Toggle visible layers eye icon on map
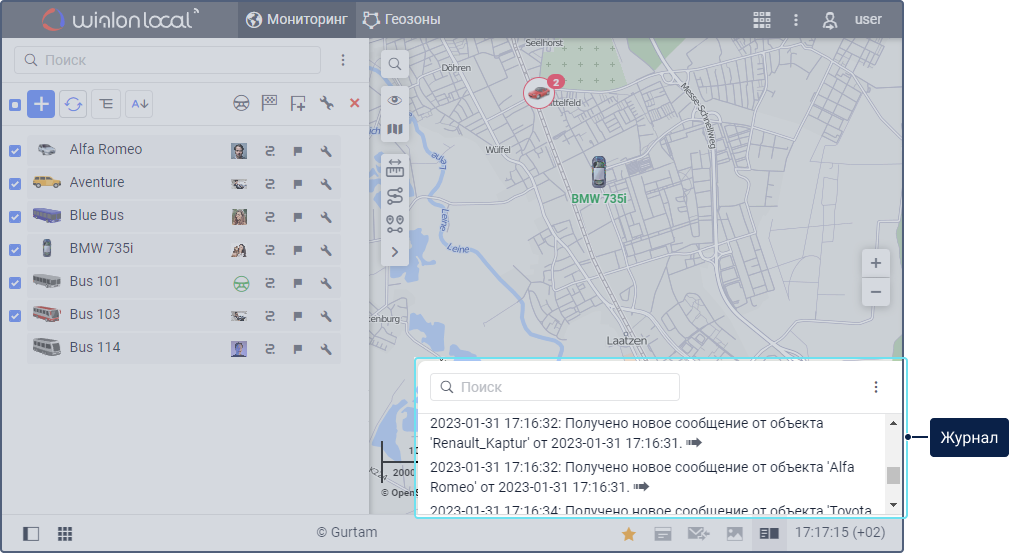 pos(395,100)
